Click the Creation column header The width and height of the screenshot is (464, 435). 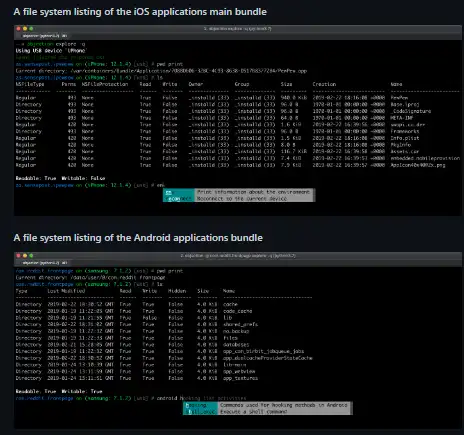coord(324,84)
